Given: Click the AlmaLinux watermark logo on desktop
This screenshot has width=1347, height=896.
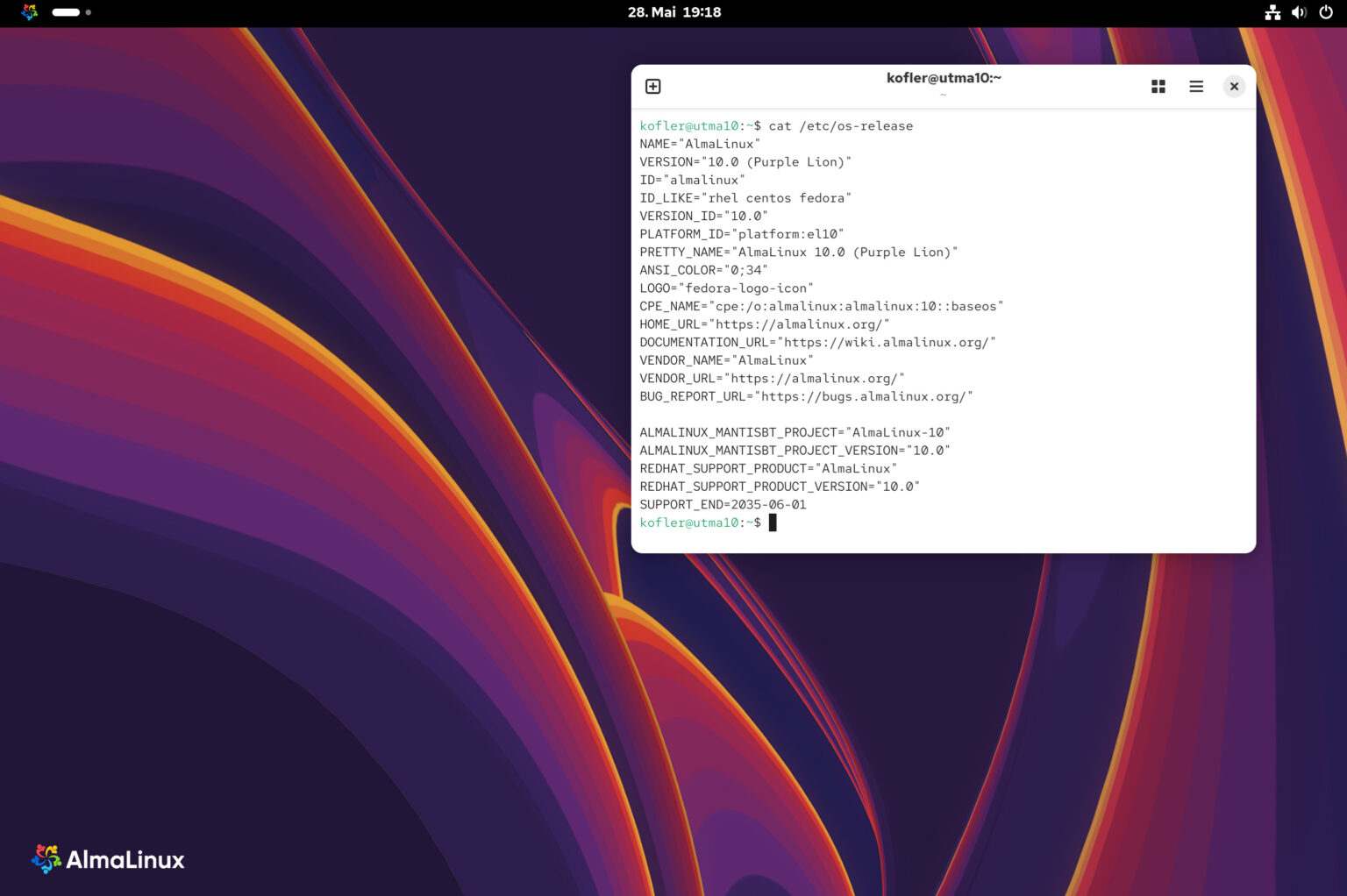Looking at the screenshot, I should click(x=107, y=859).
